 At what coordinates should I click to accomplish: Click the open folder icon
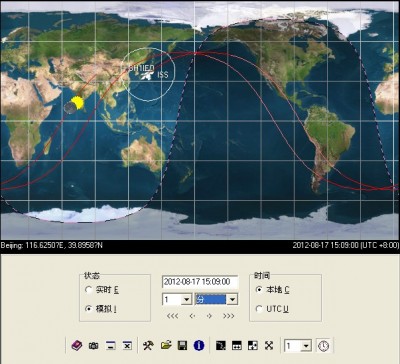point(166,345)
